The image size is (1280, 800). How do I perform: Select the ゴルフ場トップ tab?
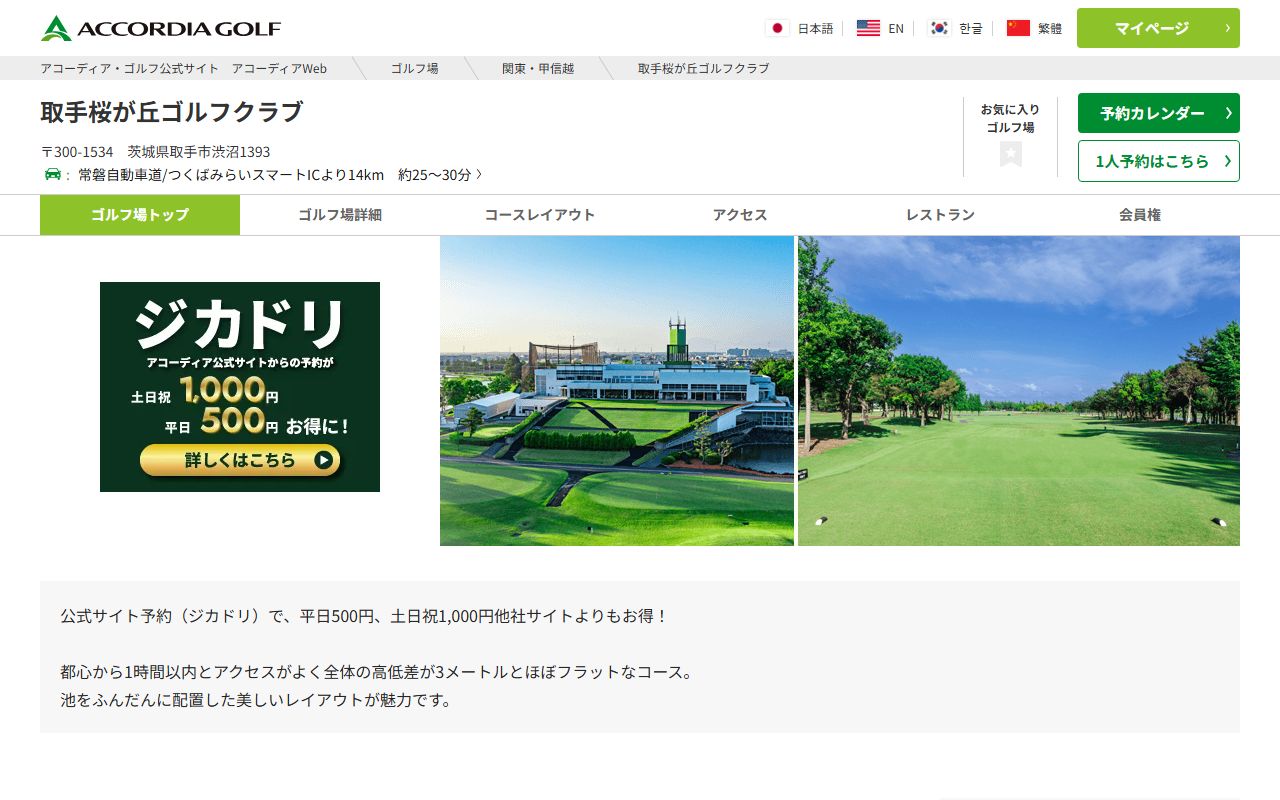(140, 215)
